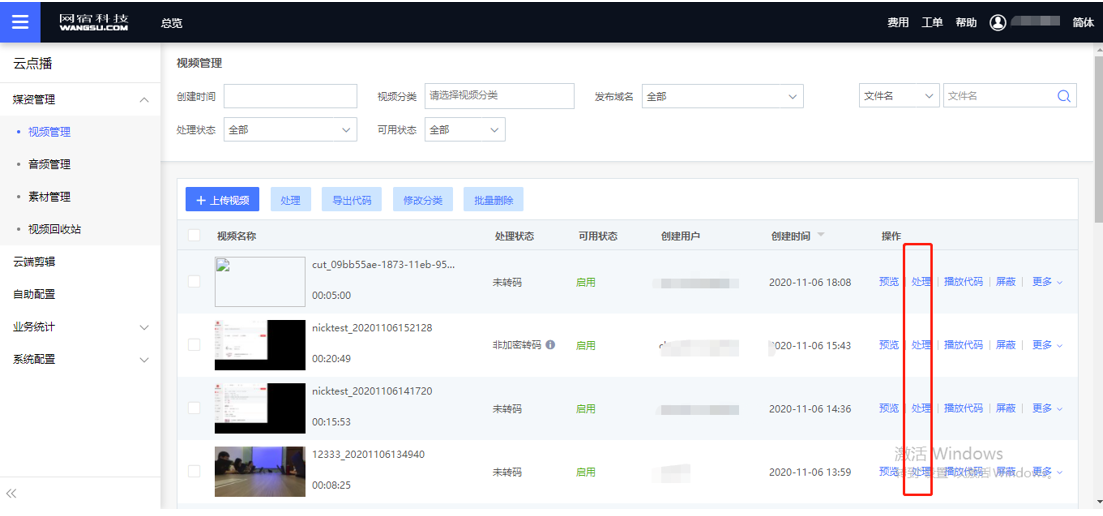Expand the 业务统计 sidebar section

(144, 327)
